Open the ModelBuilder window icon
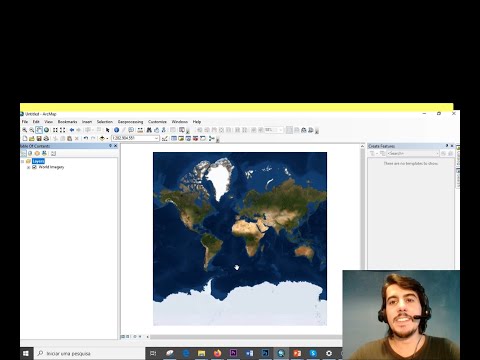This screenshot has height=360, width=480. pyautogui.click(x=212, y=138)
